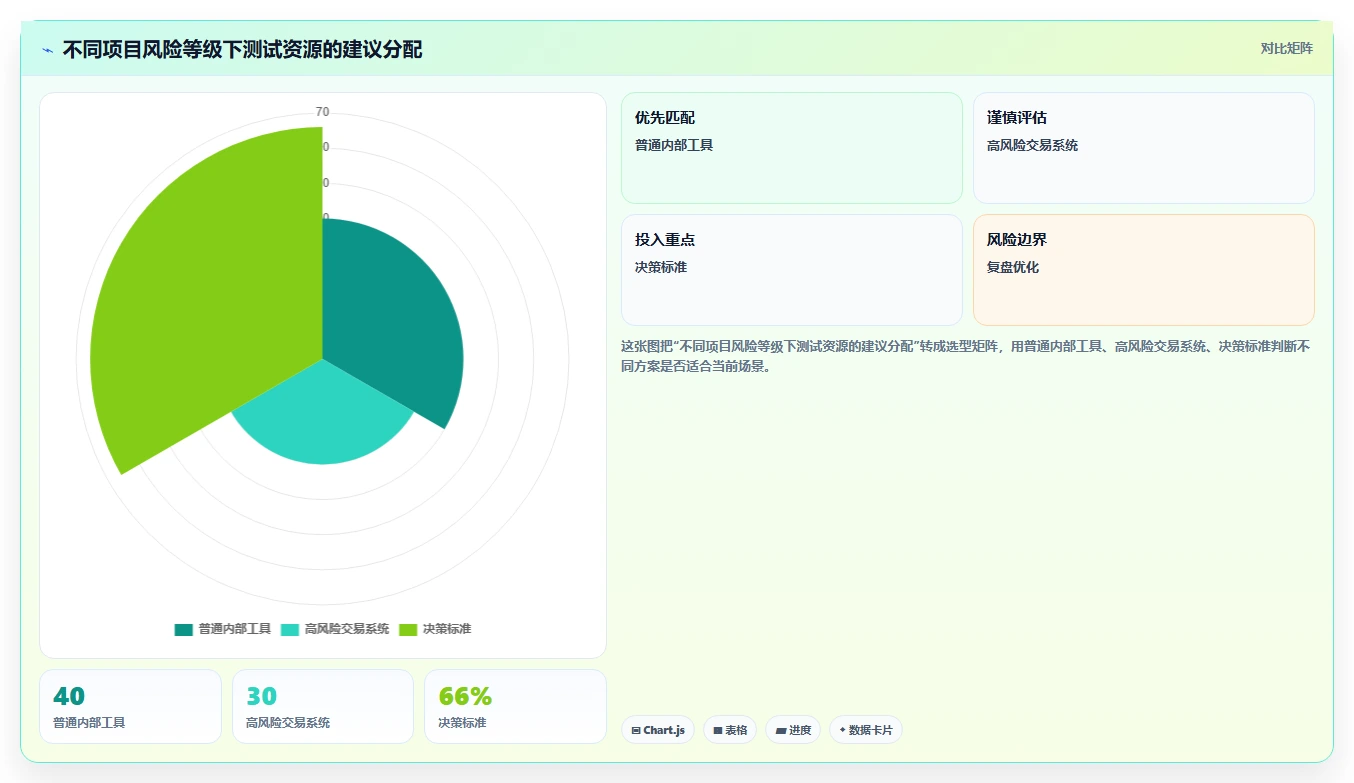
Task: Click the 40 普通内部工具 stat card
Action: point(130,706)
